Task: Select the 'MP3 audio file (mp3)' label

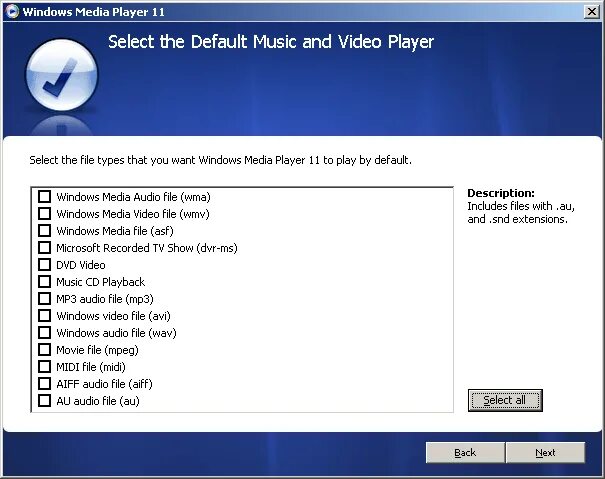Action: [105, 299]
